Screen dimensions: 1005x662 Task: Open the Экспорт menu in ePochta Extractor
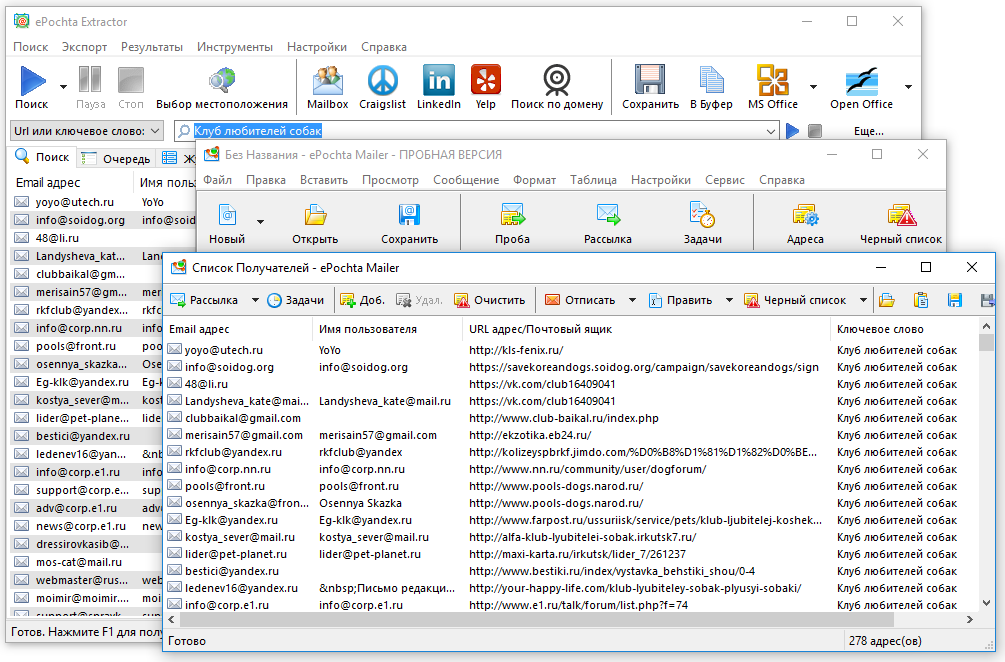coord(85,47)
